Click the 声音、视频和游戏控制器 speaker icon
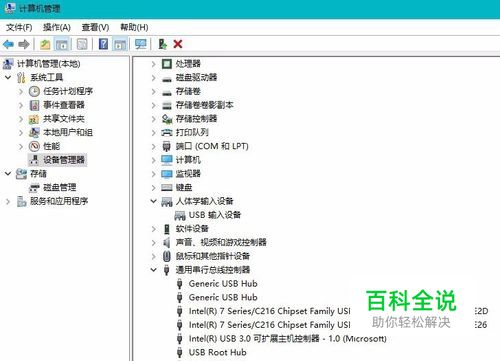Screen dimensions: 500x361 (167, 242)
